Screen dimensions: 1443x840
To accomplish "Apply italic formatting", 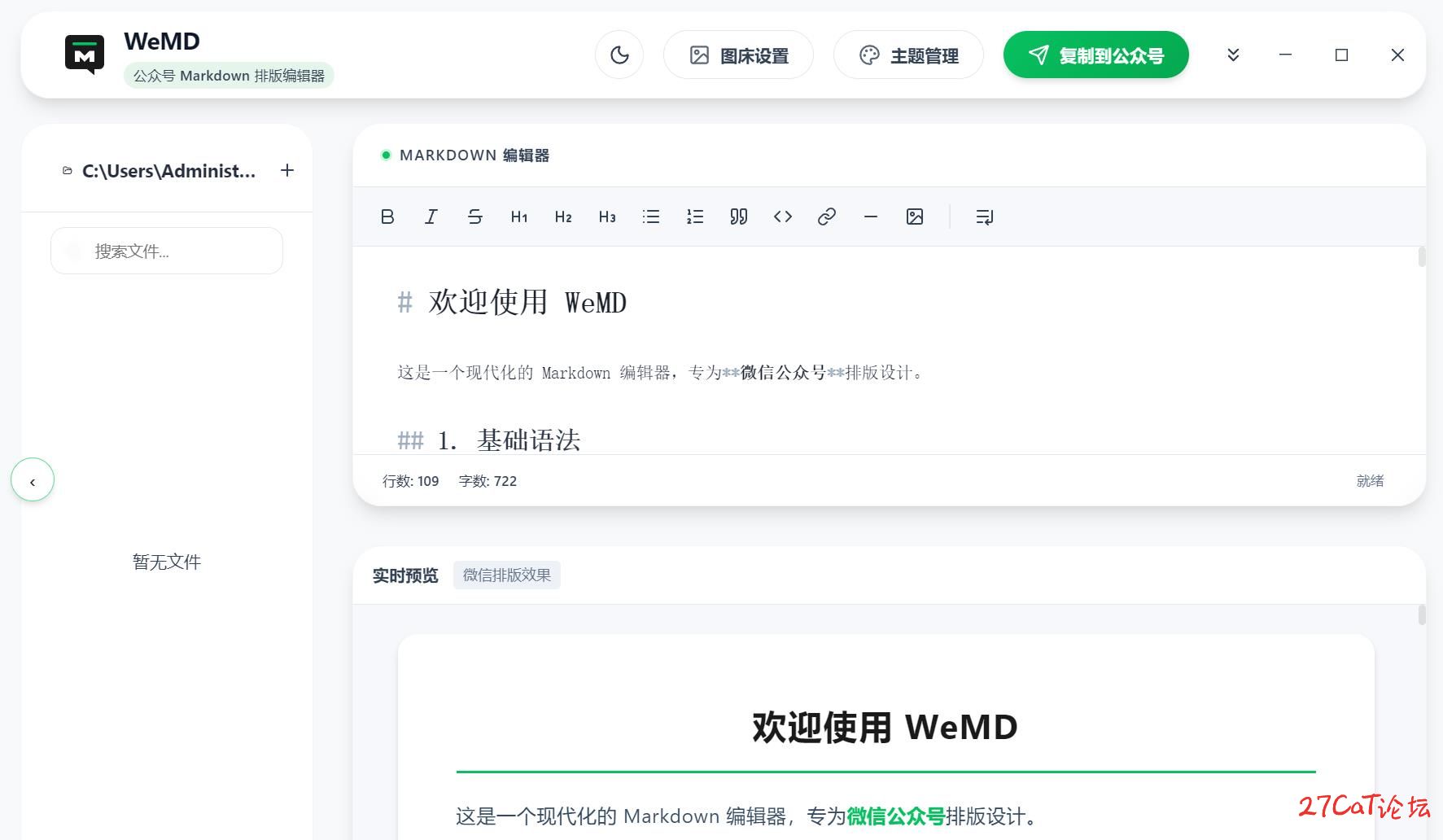I will [x=431, y=217].
